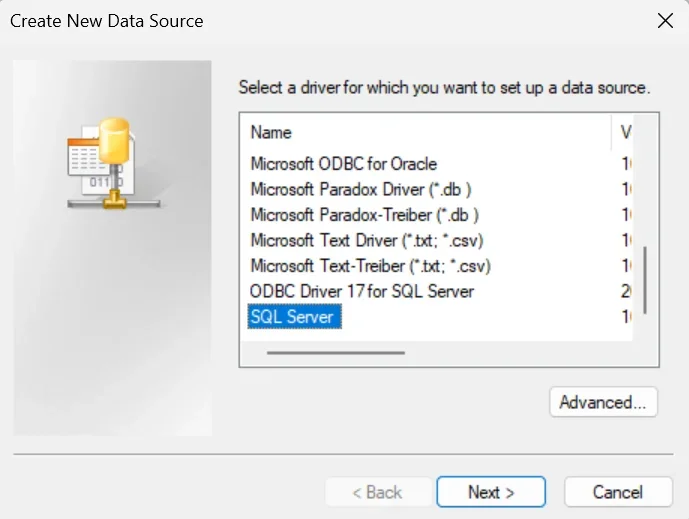The image size is (689, 519).
Task: Click version cell of ODBC Driver 17 row
Action: [x=626, y=291]
